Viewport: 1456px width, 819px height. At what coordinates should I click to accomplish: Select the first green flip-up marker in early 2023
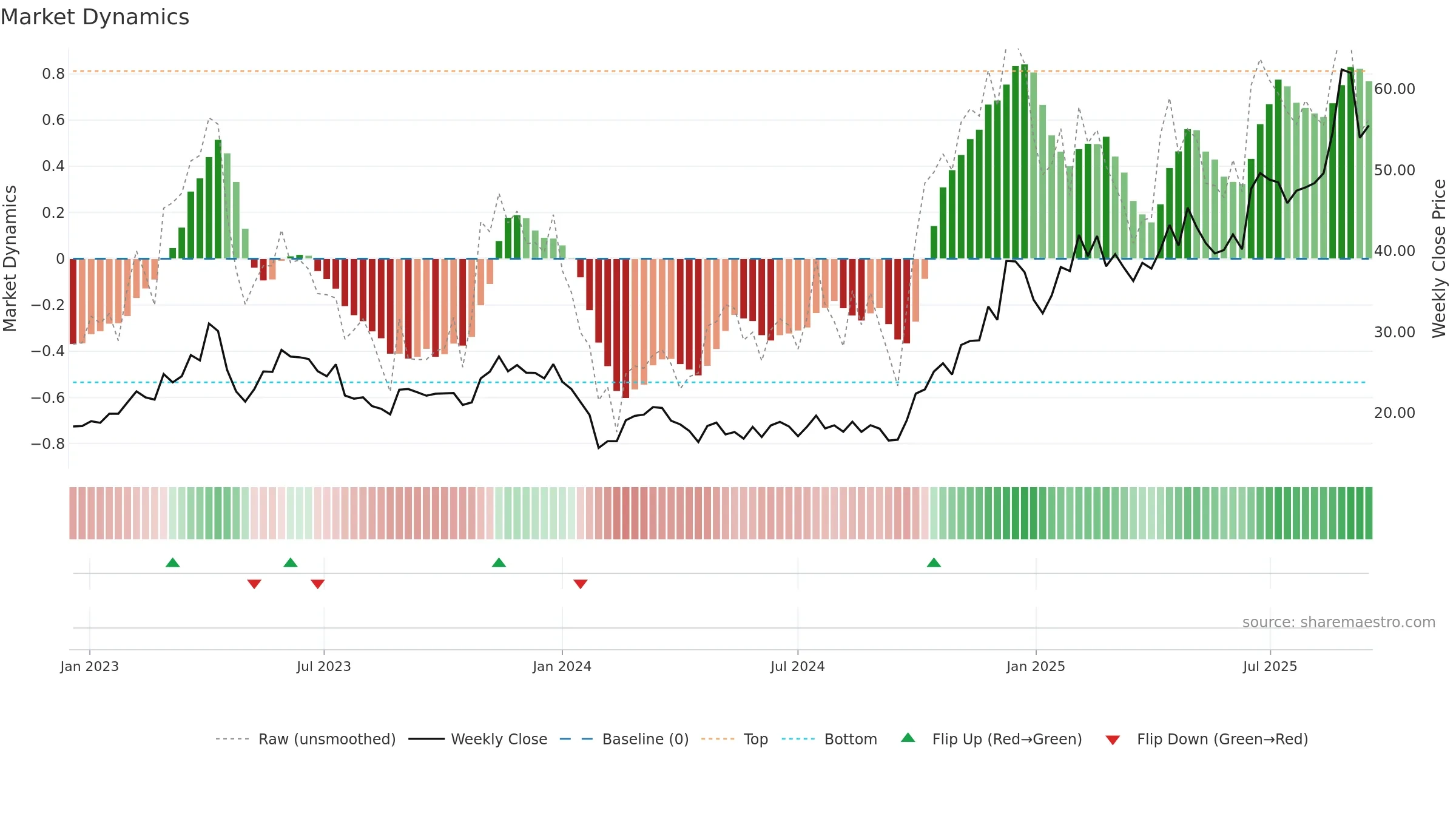[173, 562]
